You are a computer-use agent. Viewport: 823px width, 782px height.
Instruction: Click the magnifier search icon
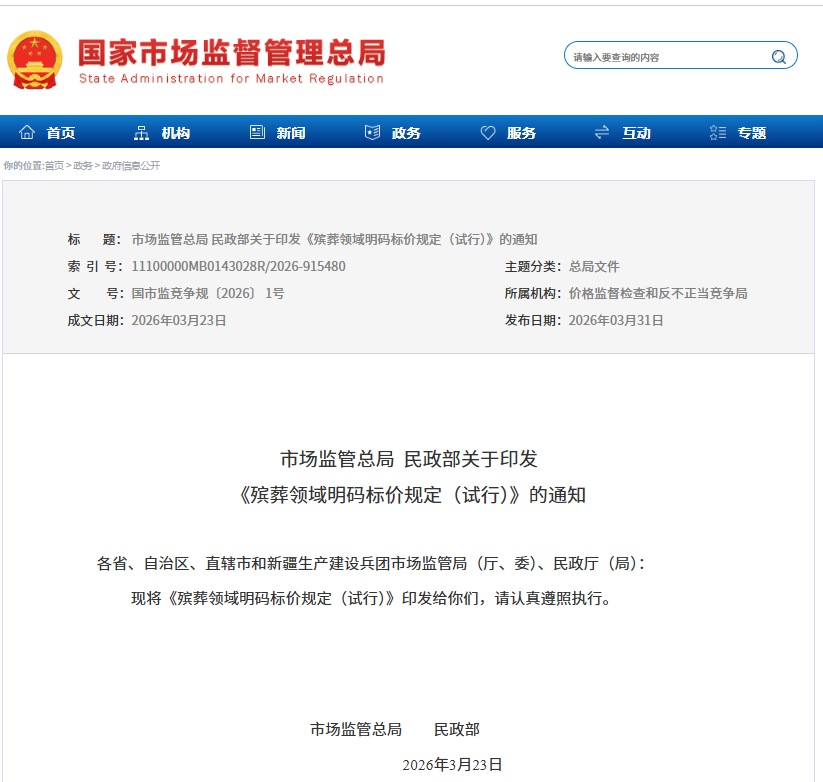pyautogui.click(x=778, y=57)
